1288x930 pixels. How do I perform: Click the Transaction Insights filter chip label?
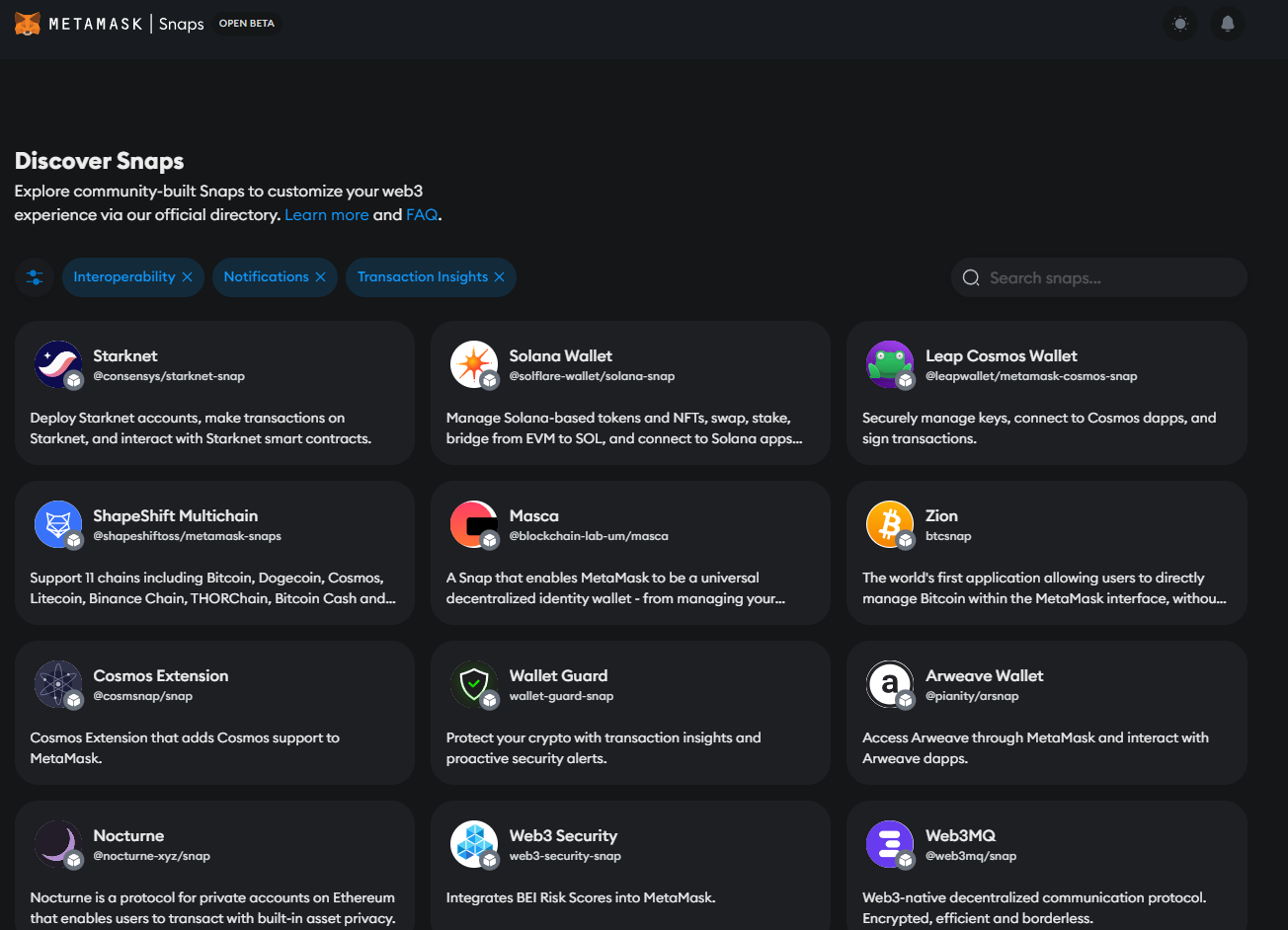423,277
